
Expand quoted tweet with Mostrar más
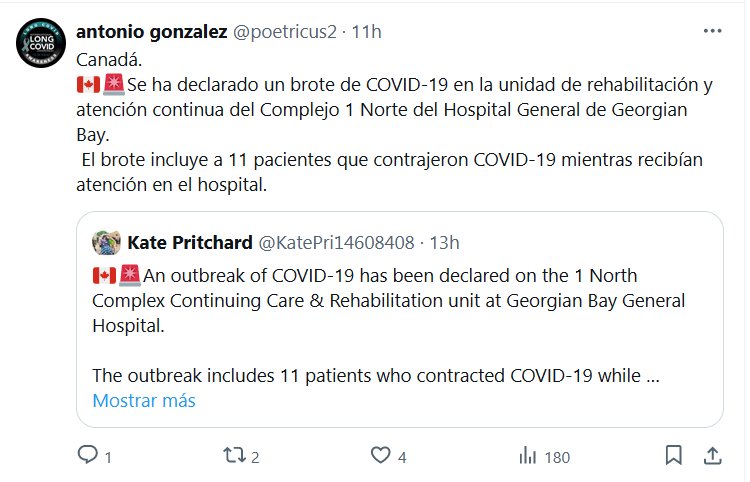point(144,401)
